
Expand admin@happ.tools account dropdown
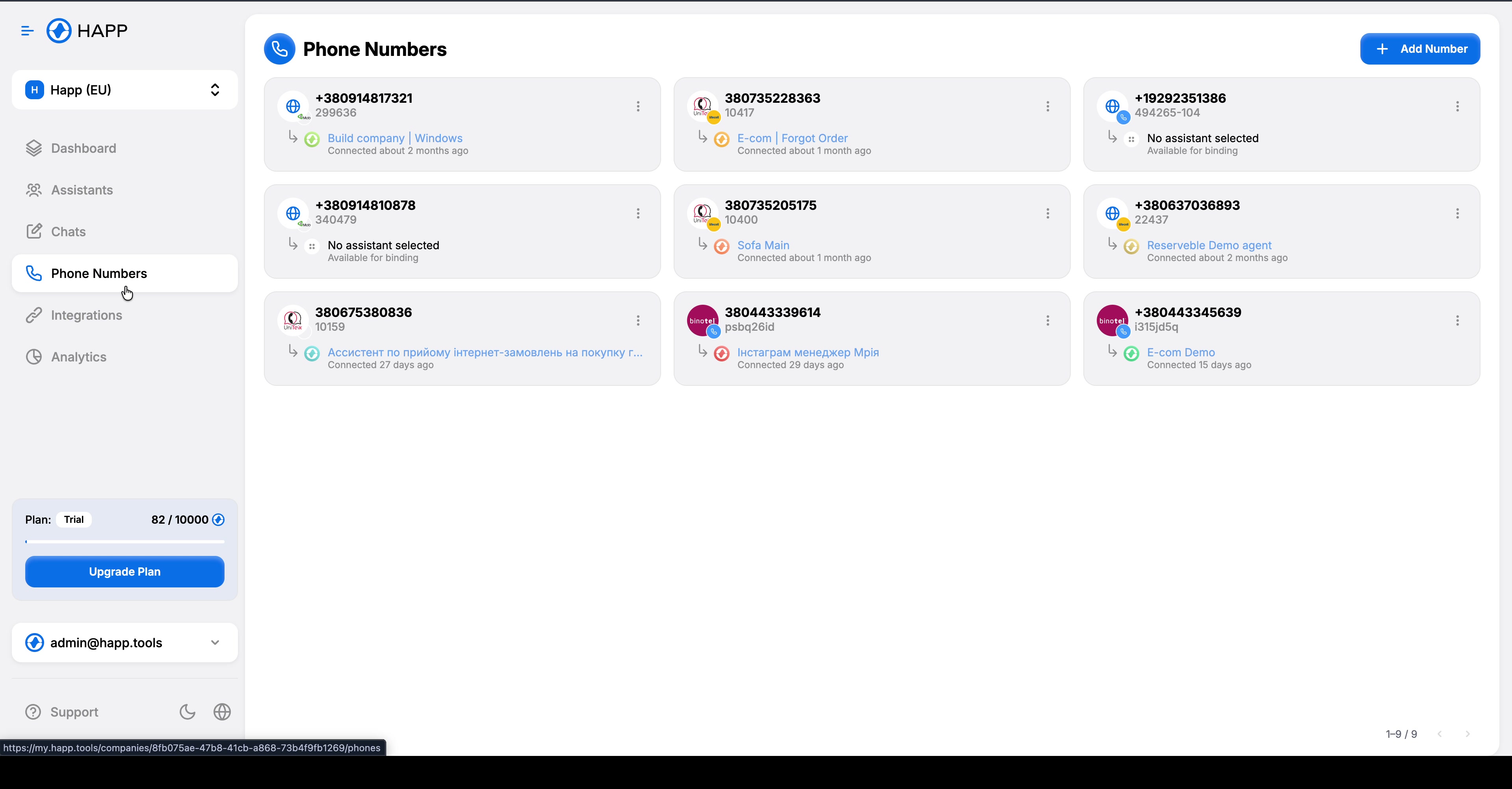(x=124, y=643)
